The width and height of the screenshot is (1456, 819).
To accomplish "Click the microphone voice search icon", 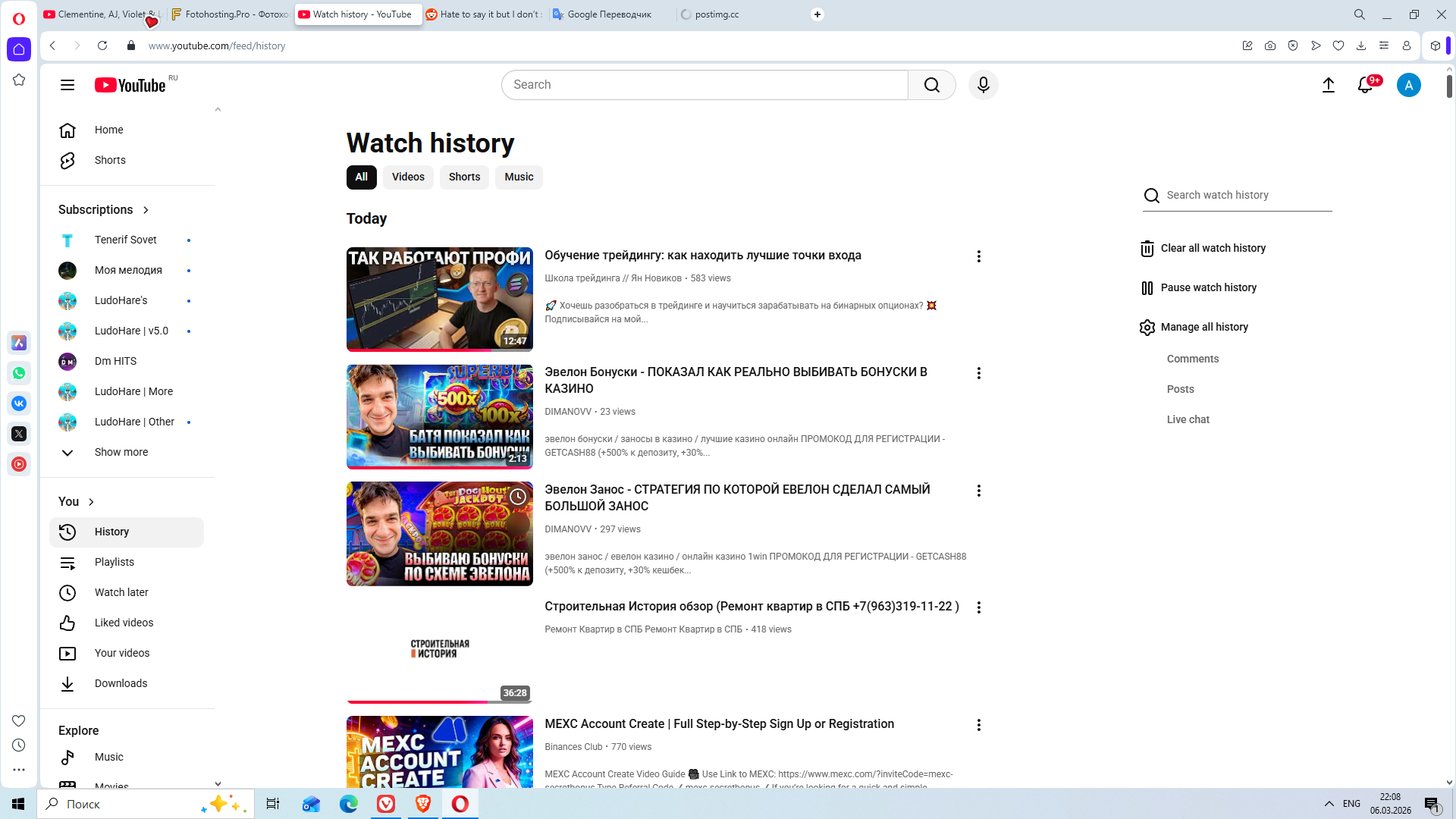I will point(983,85).
